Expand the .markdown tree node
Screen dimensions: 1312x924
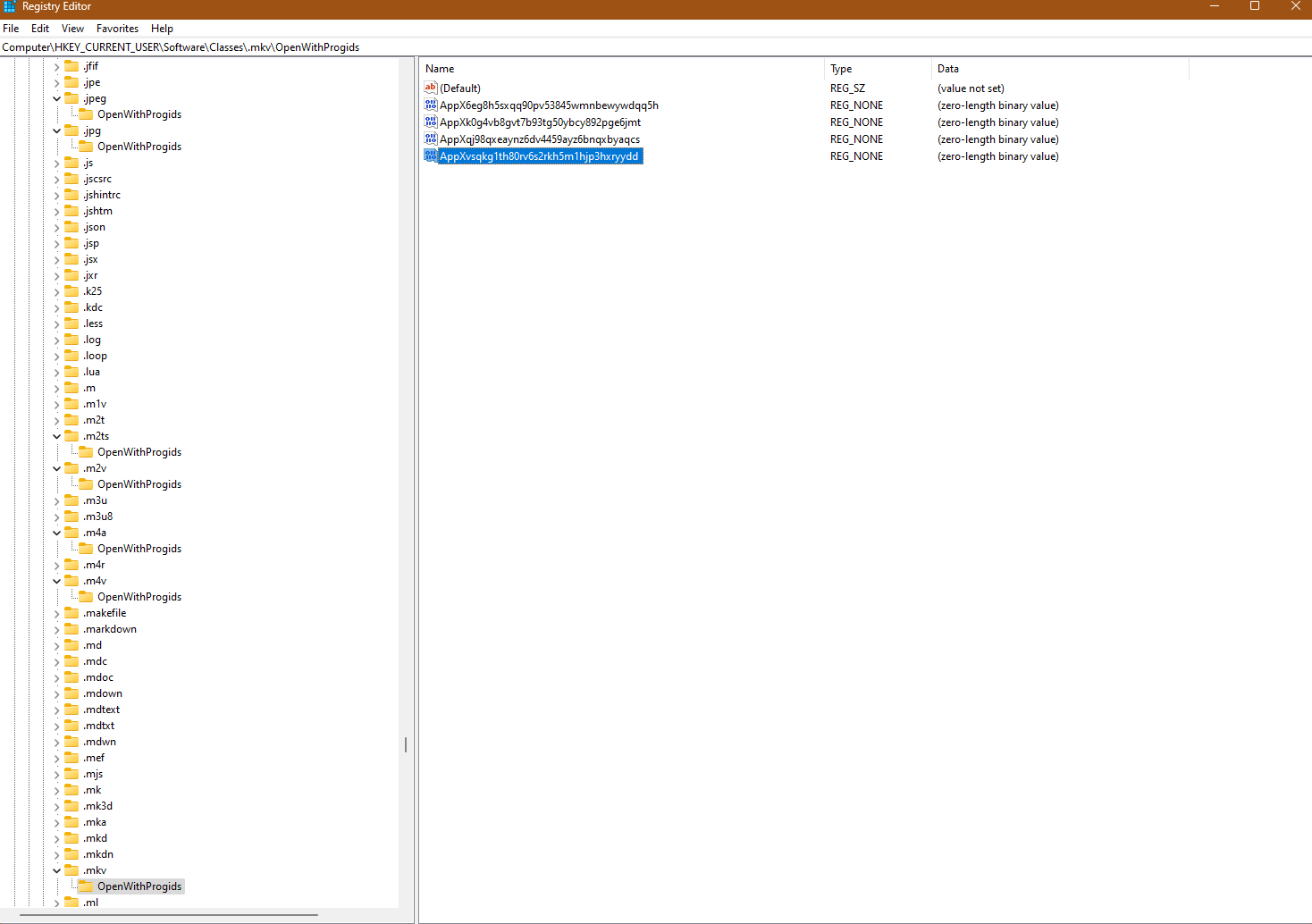tap(57, 629)
